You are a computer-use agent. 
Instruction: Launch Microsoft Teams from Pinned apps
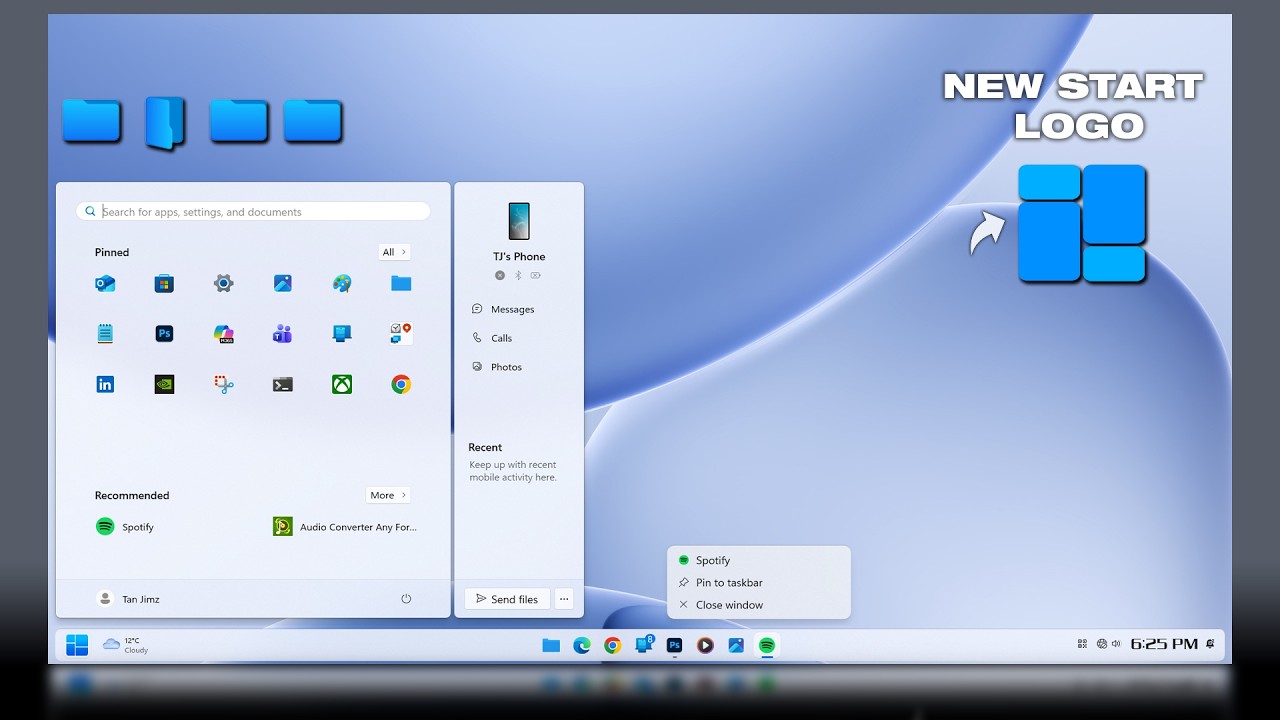[282, 334]
